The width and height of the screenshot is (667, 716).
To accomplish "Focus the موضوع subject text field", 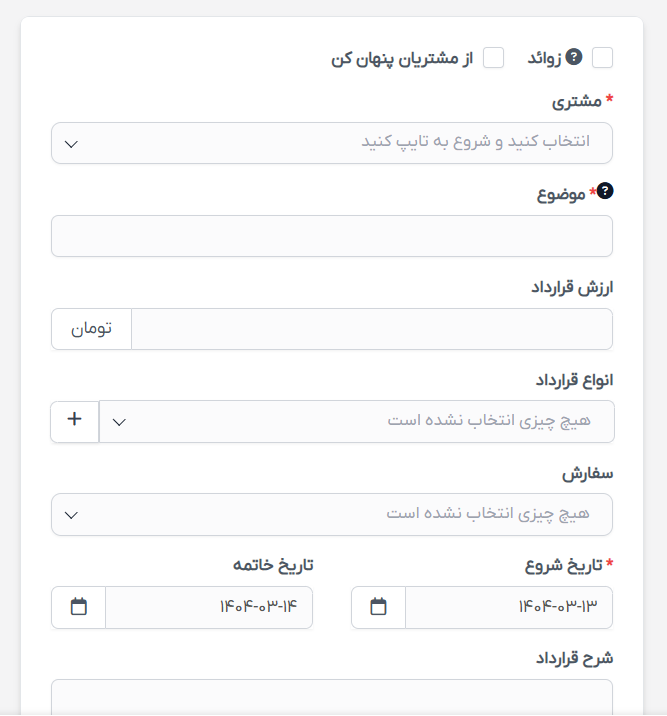I will pyautogui.click(x=332, y=236).
